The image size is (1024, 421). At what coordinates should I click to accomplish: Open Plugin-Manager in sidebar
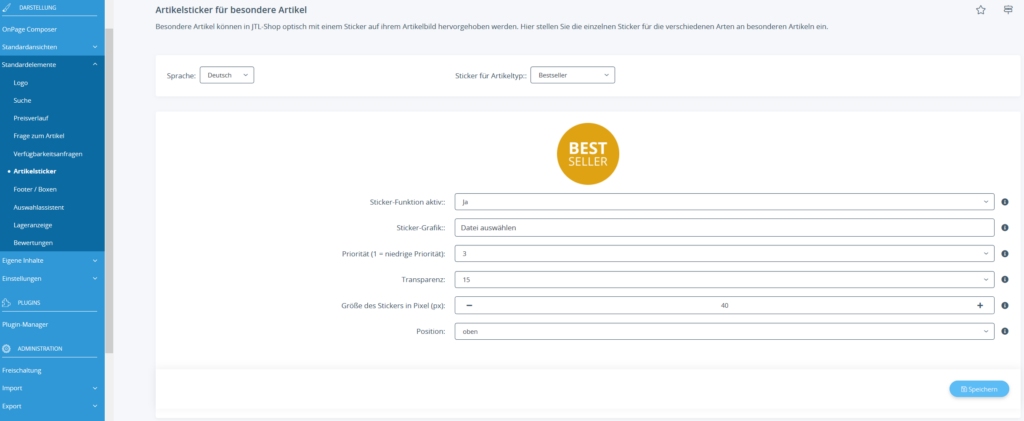coord(25,324)
